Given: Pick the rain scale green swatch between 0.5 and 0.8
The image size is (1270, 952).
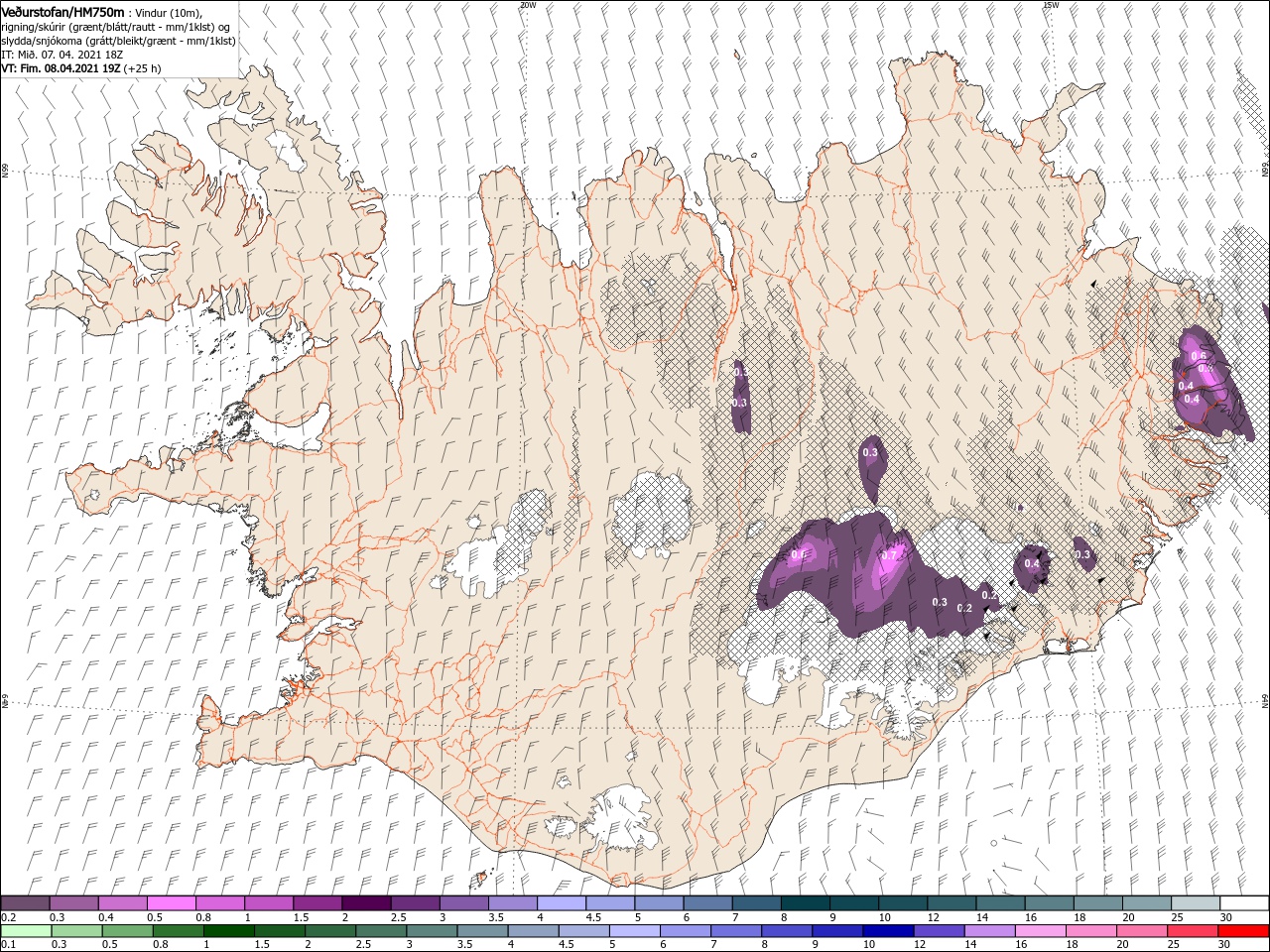Looking at the screenshot, I should point(127,930).
